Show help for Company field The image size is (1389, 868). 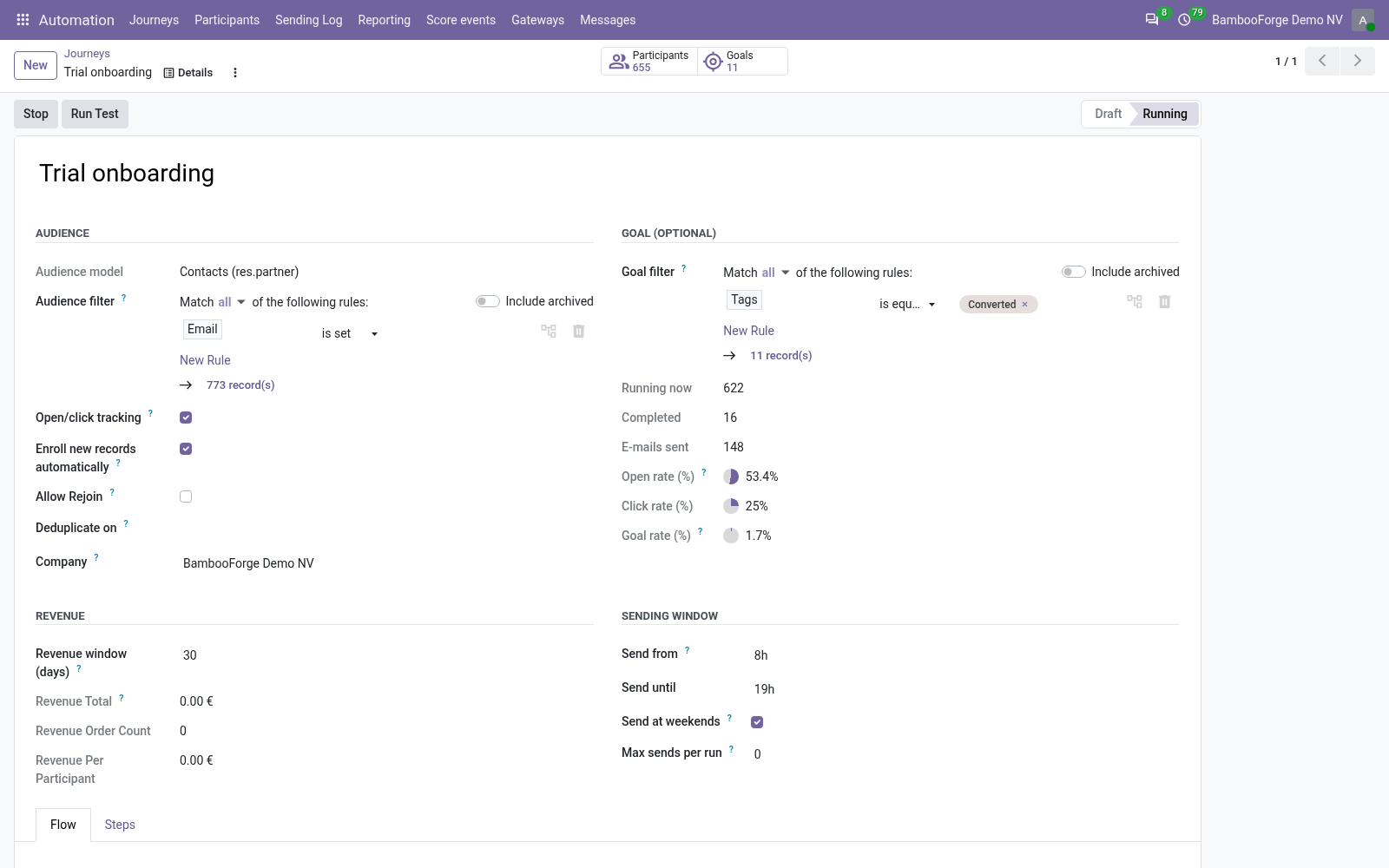[x=96, y=557]
